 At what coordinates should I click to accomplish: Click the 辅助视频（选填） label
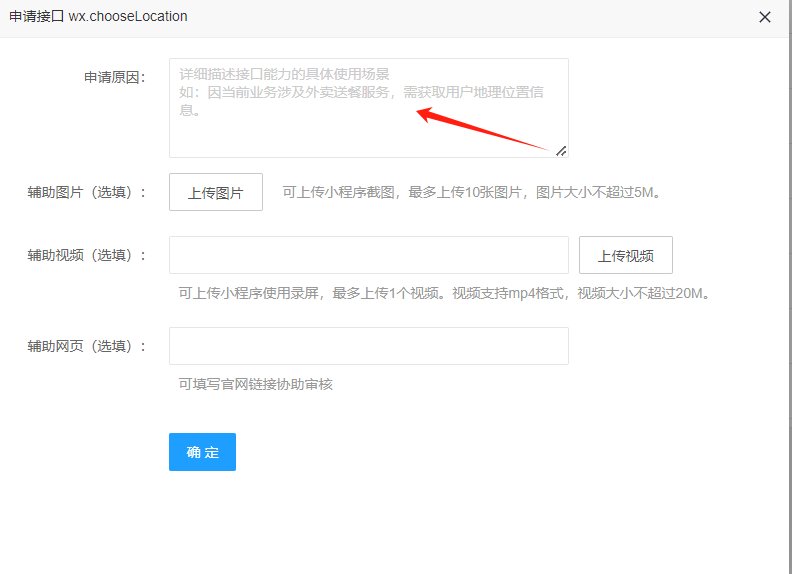[x=87, y=255]
